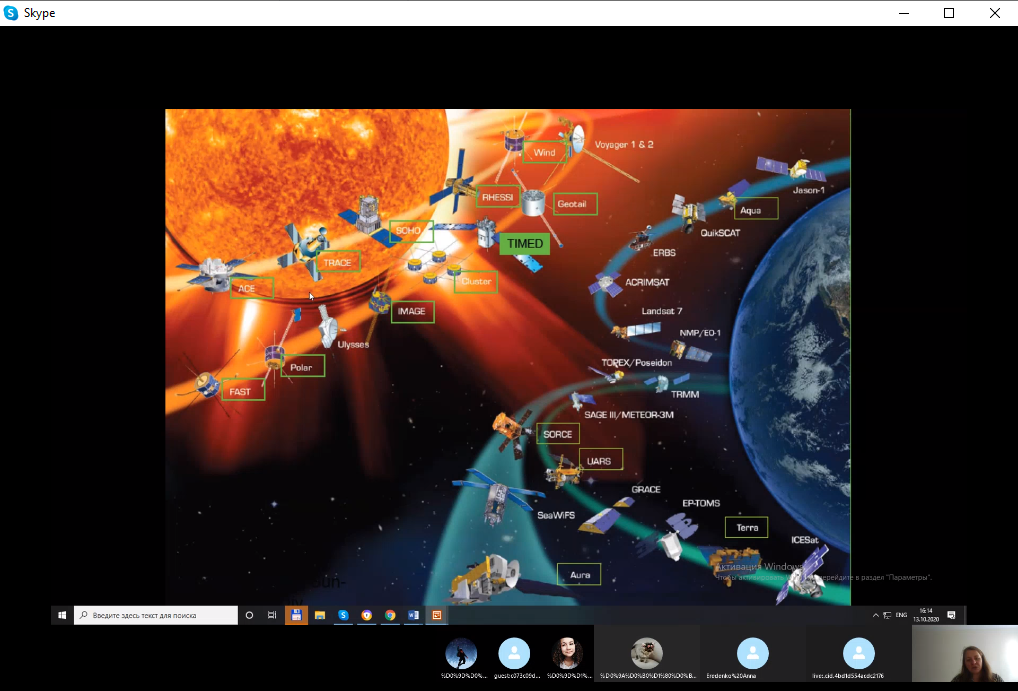Click the orange floppy disk taskbar icon

[x=296, y=615]
